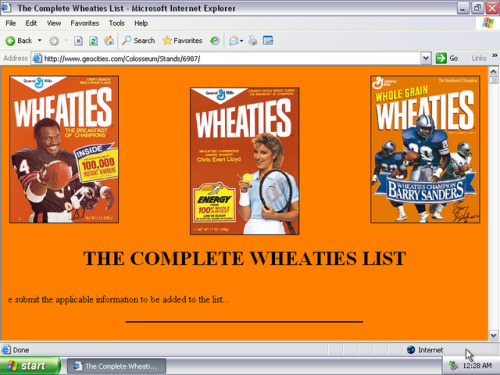Click the Mail envelope icon
Screen dimensions: 500x375
point(233,41)
